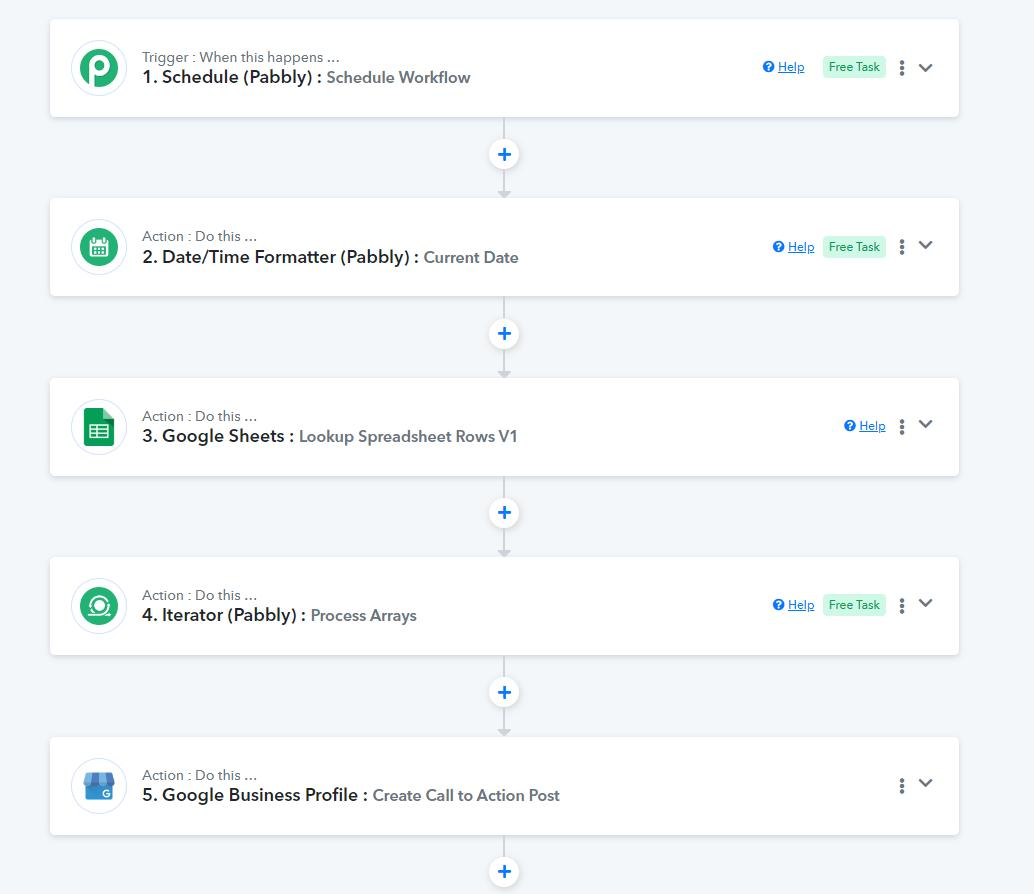1034x894 pixels.
Task: Click 'Create Call to Action Post' text
Action: pyautogui.click(x=466, y=795)
